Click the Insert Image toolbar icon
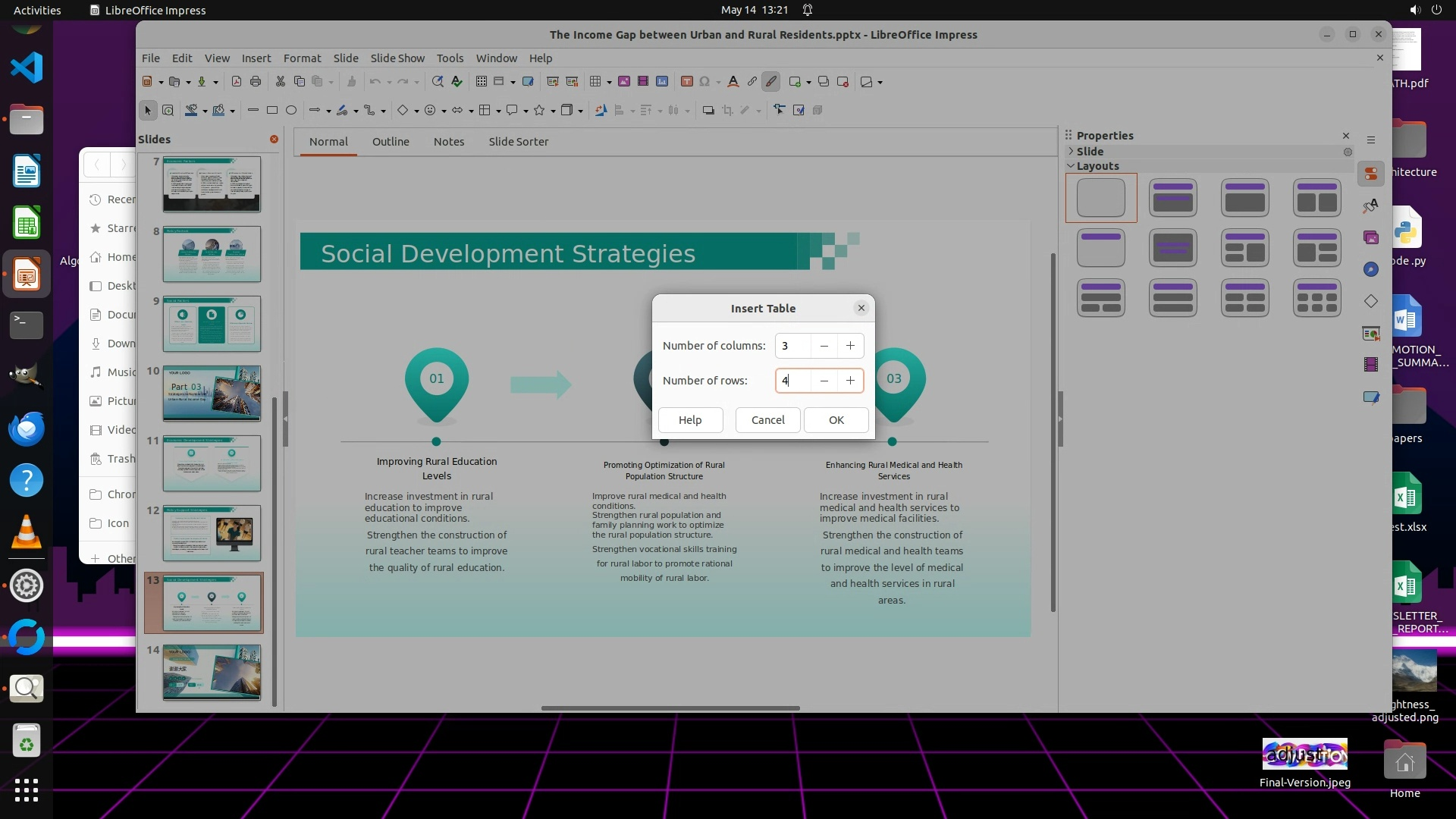 [624, 82]
